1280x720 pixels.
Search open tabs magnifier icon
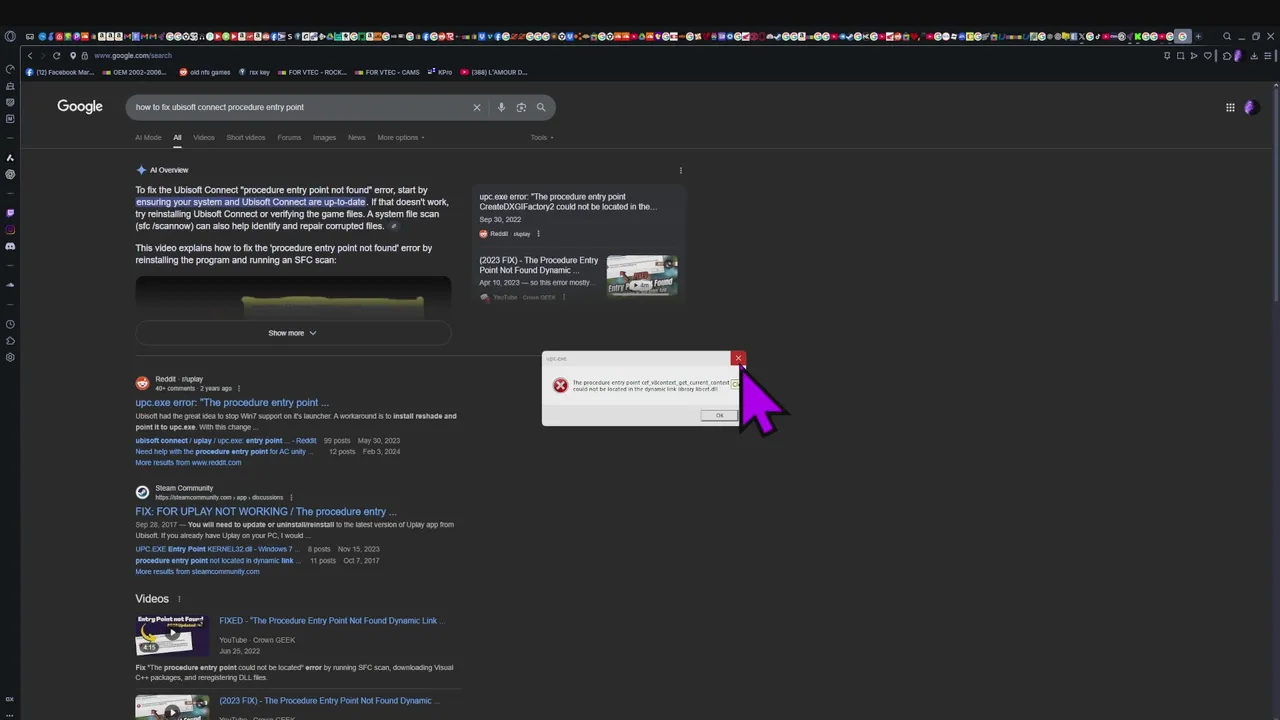pyautogui.click(x=1227, y=36)
